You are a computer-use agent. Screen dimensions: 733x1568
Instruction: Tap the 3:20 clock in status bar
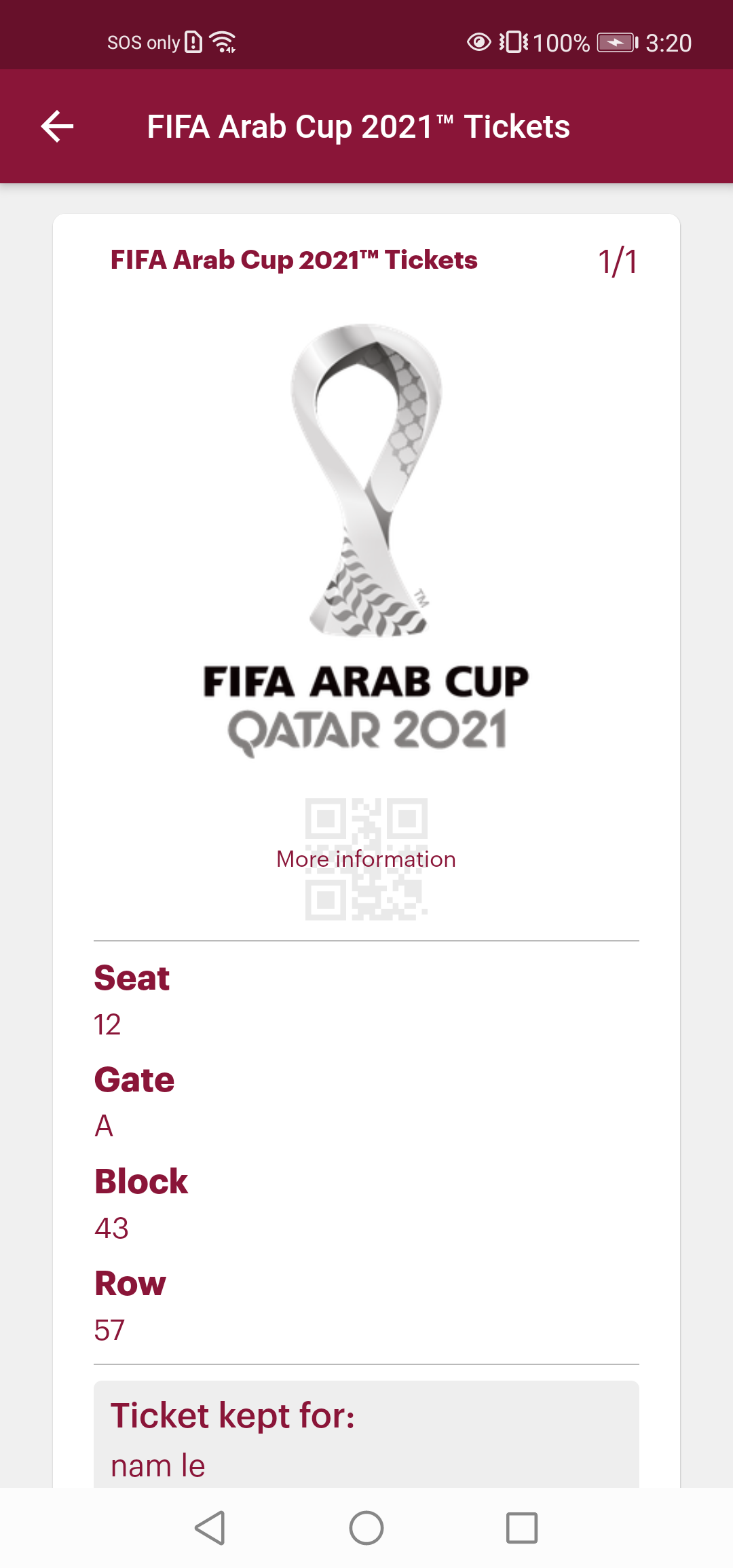(x=668, y=43)
